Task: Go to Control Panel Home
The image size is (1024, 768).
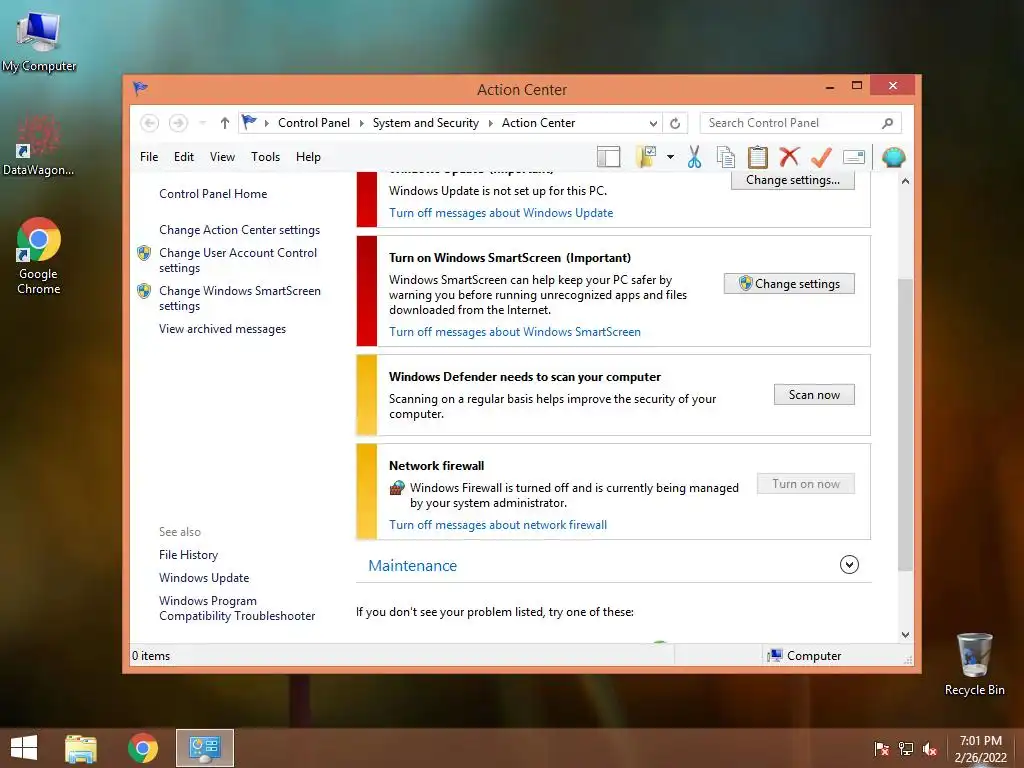Action: coord(213,194)
